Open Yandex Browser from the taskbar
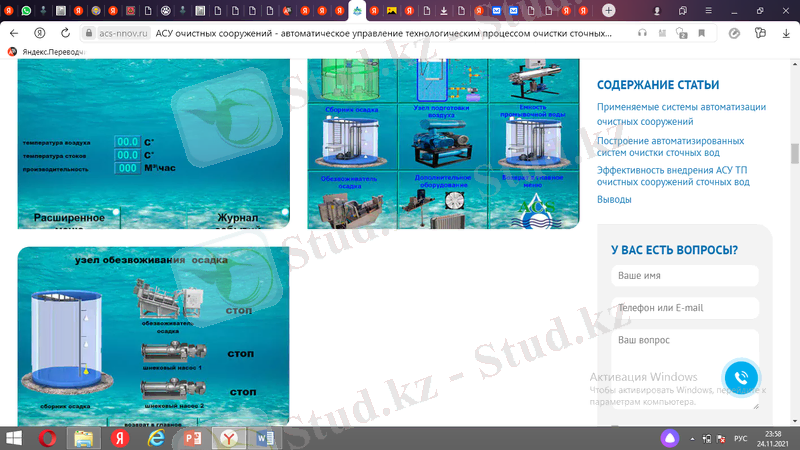Image resolution: width=800 pixels, height=450 pixels. (x=229, y=438)
